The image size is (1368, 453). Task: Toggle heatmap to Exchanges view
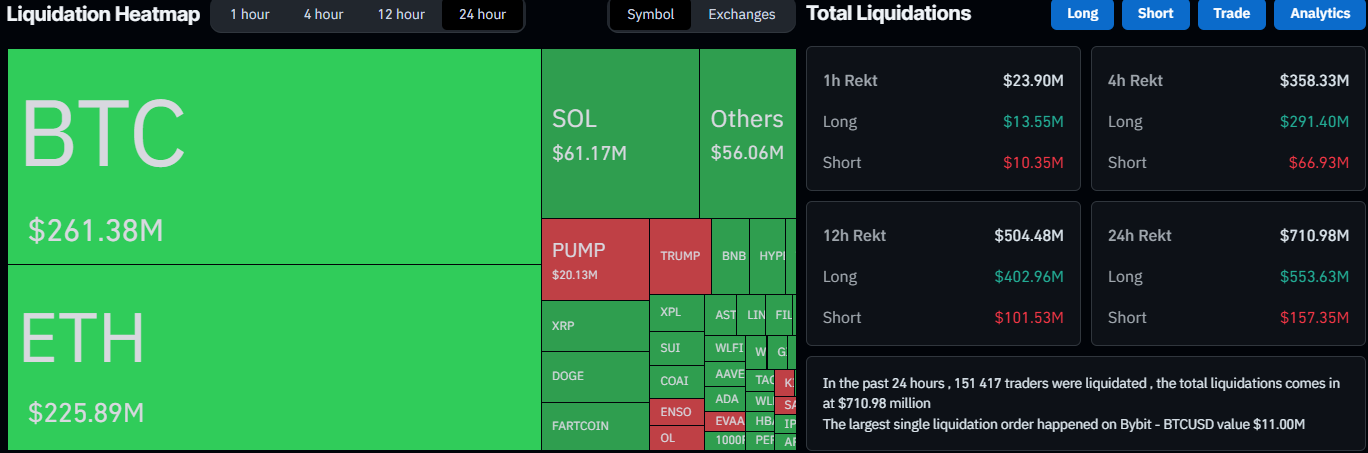741,14
